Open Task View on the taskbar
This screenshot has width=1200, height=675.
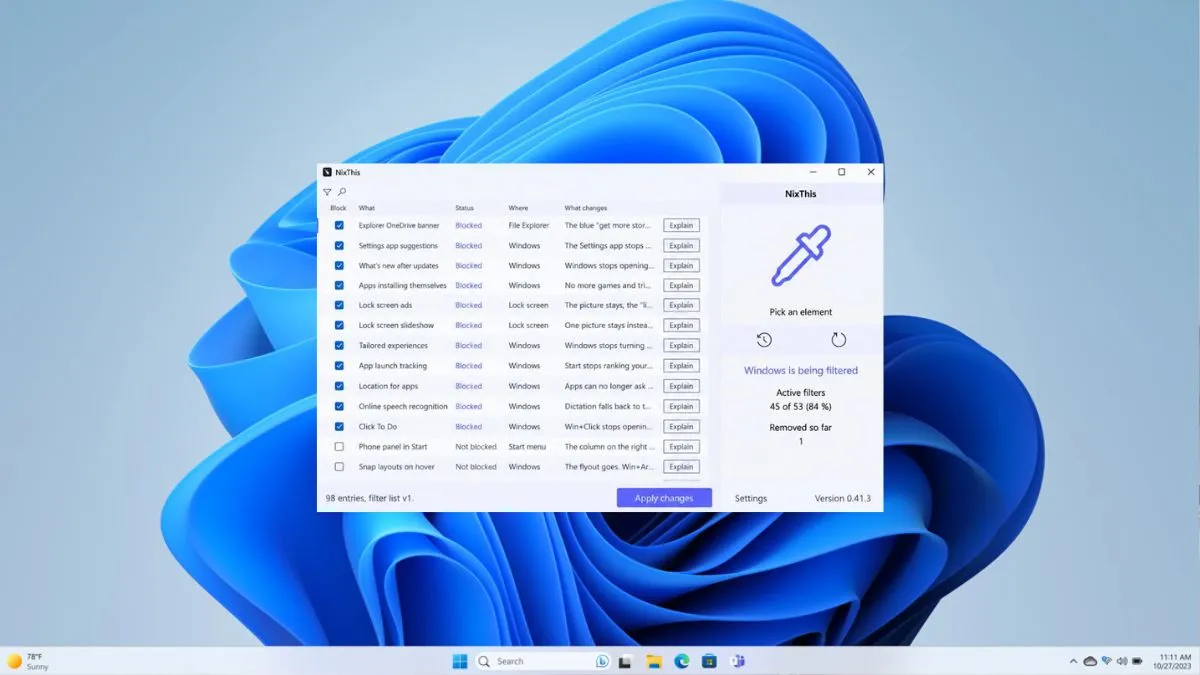[625, 661]
